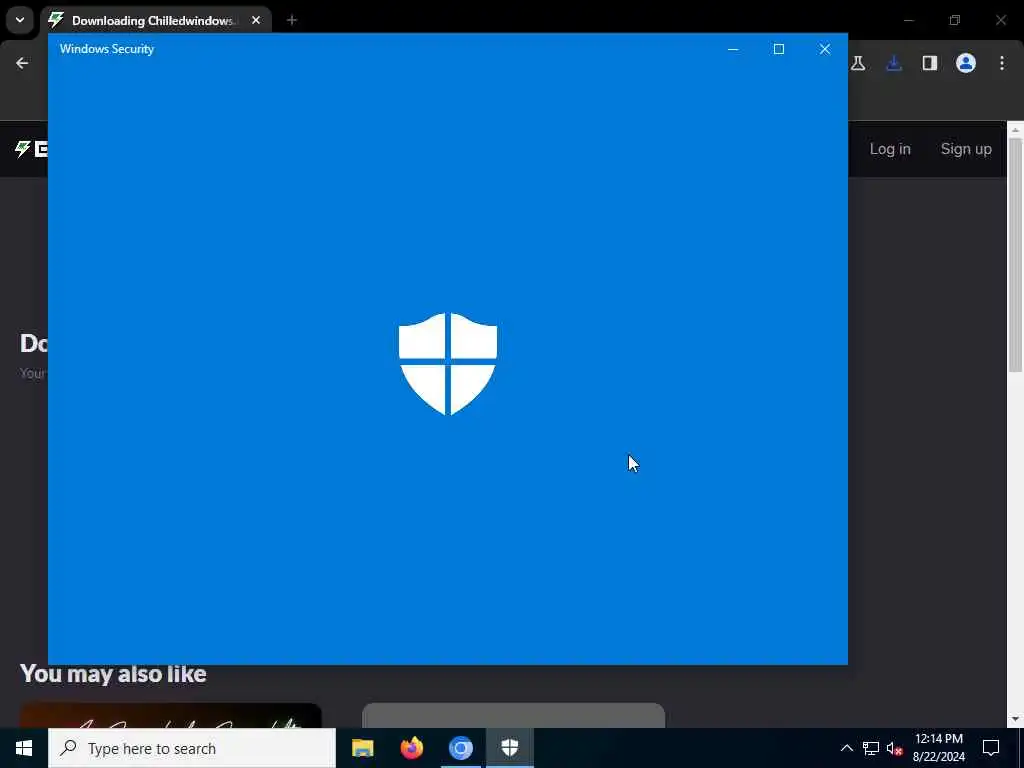Viewport: 1024px width, 768px height.
Task: Show hidden system tray icons
Action: point(846,748)
